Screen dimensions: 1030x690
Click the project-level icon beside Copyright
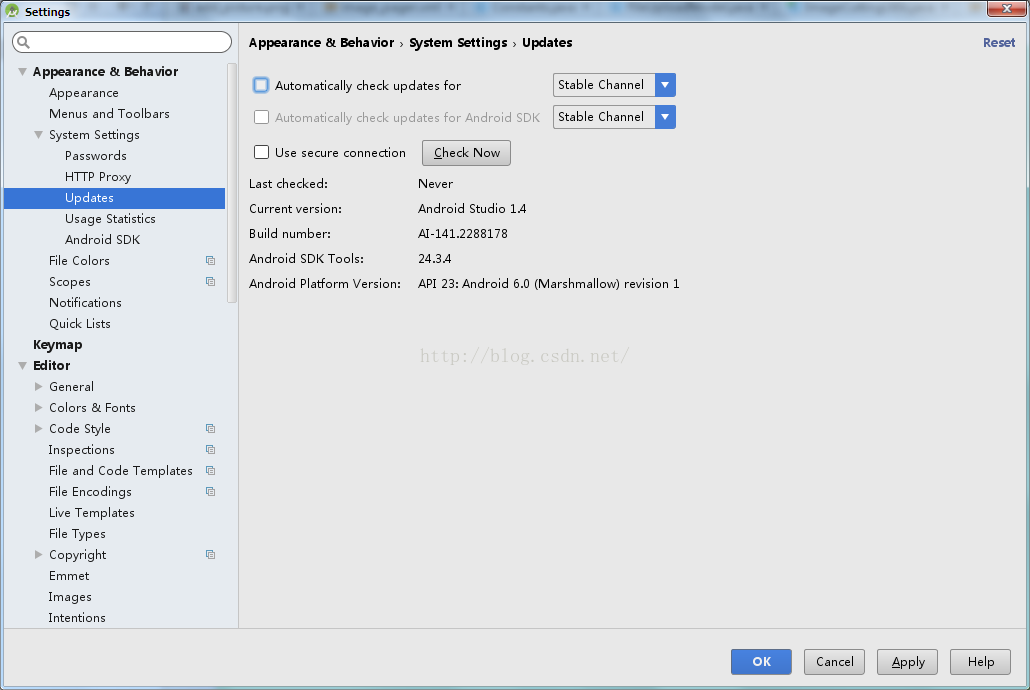(210, 555)
